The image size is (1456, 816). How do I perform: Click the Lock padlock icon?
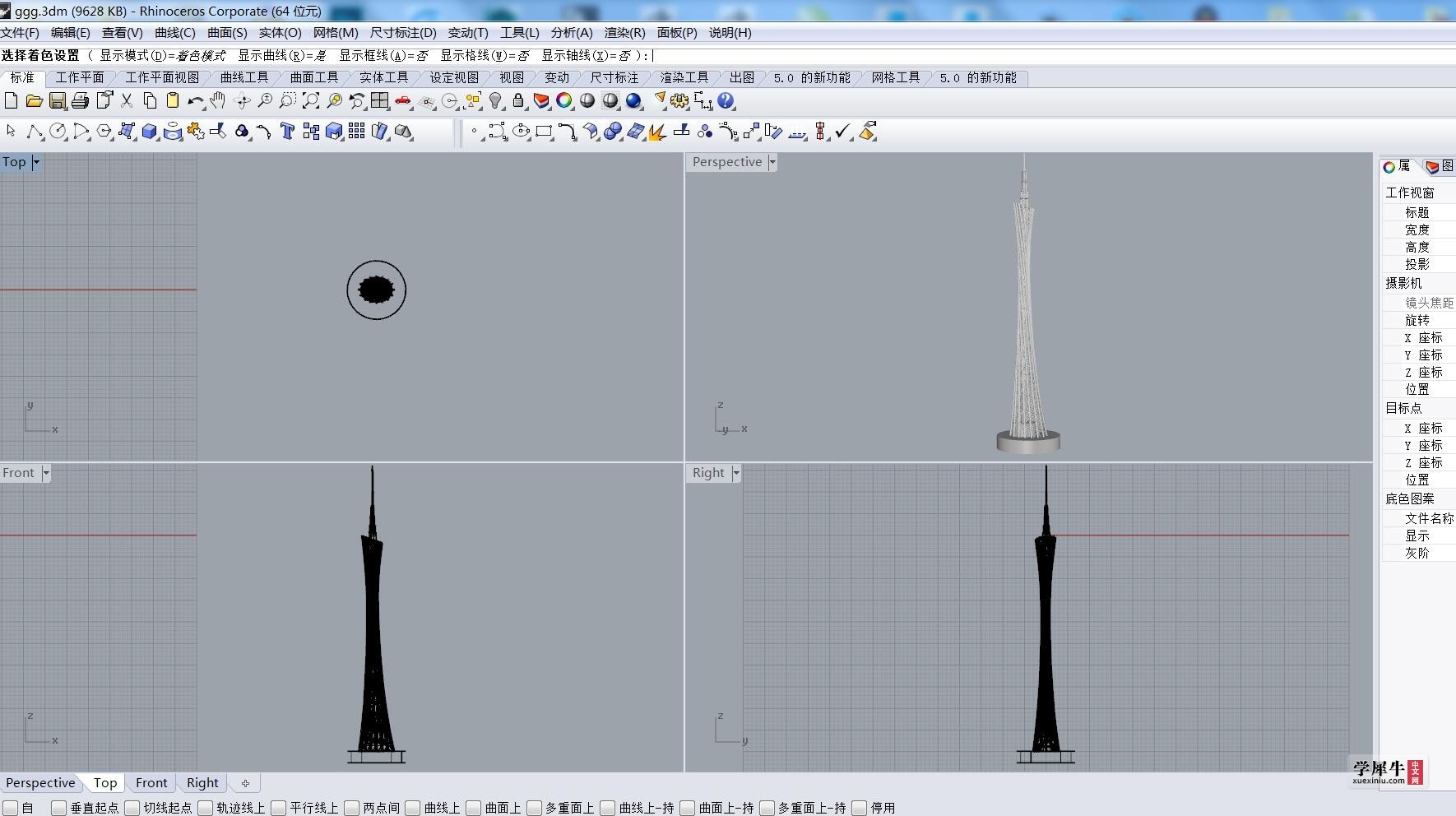[x=518, y=100]
